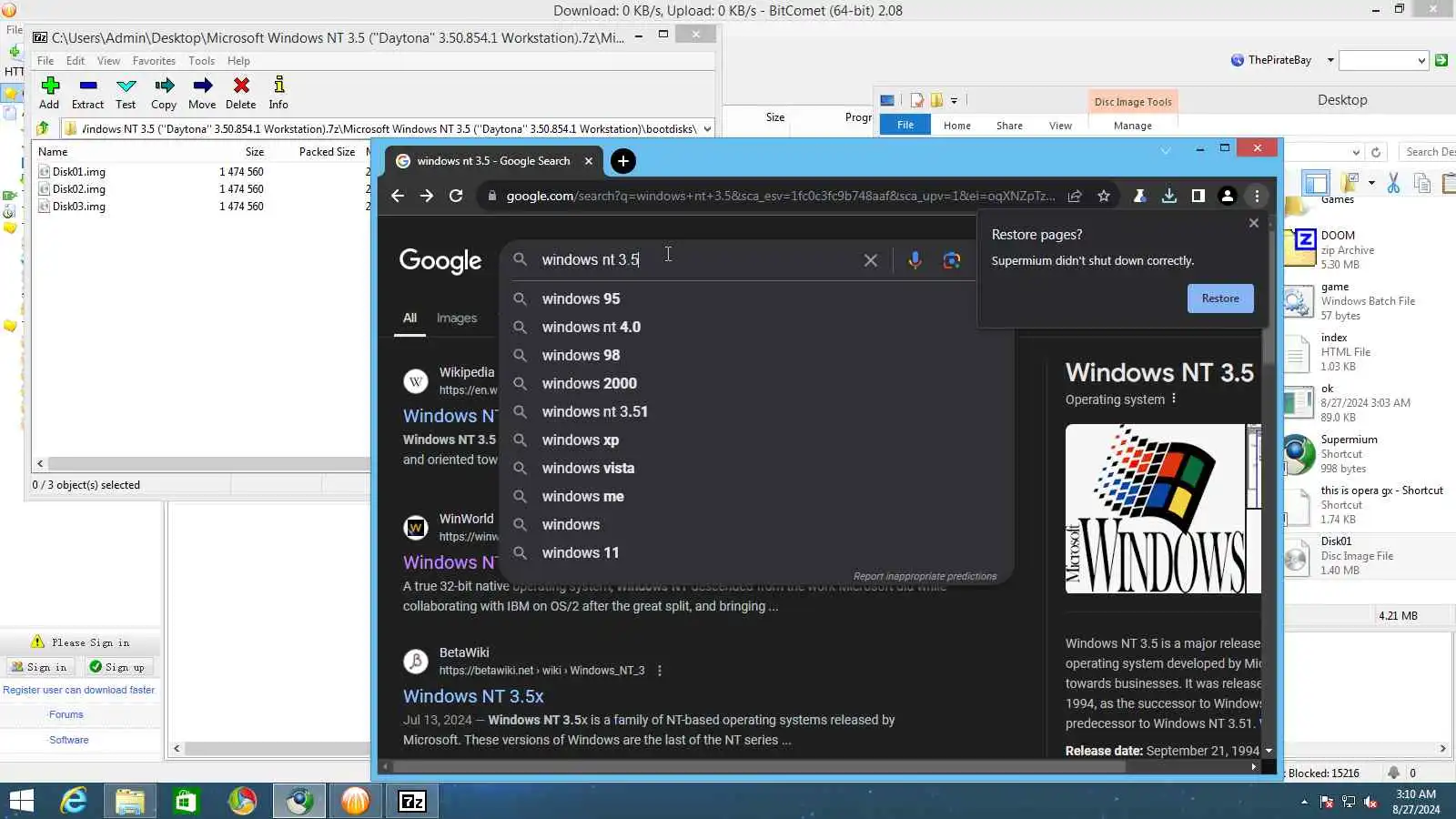Open the browser three-dot menu
Viewport: 1456px width, 819px height.
point(1257,196)
